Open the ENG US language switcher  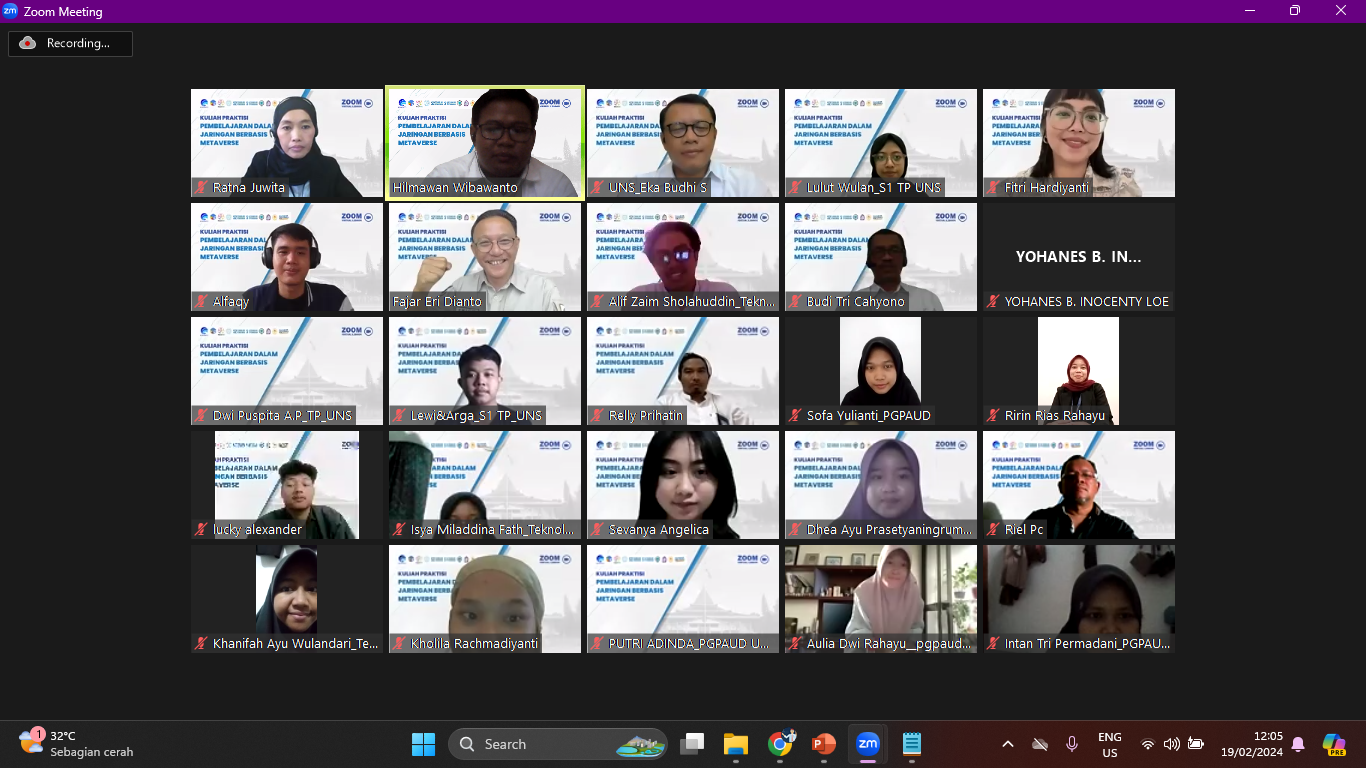[x=1109, y=744]
